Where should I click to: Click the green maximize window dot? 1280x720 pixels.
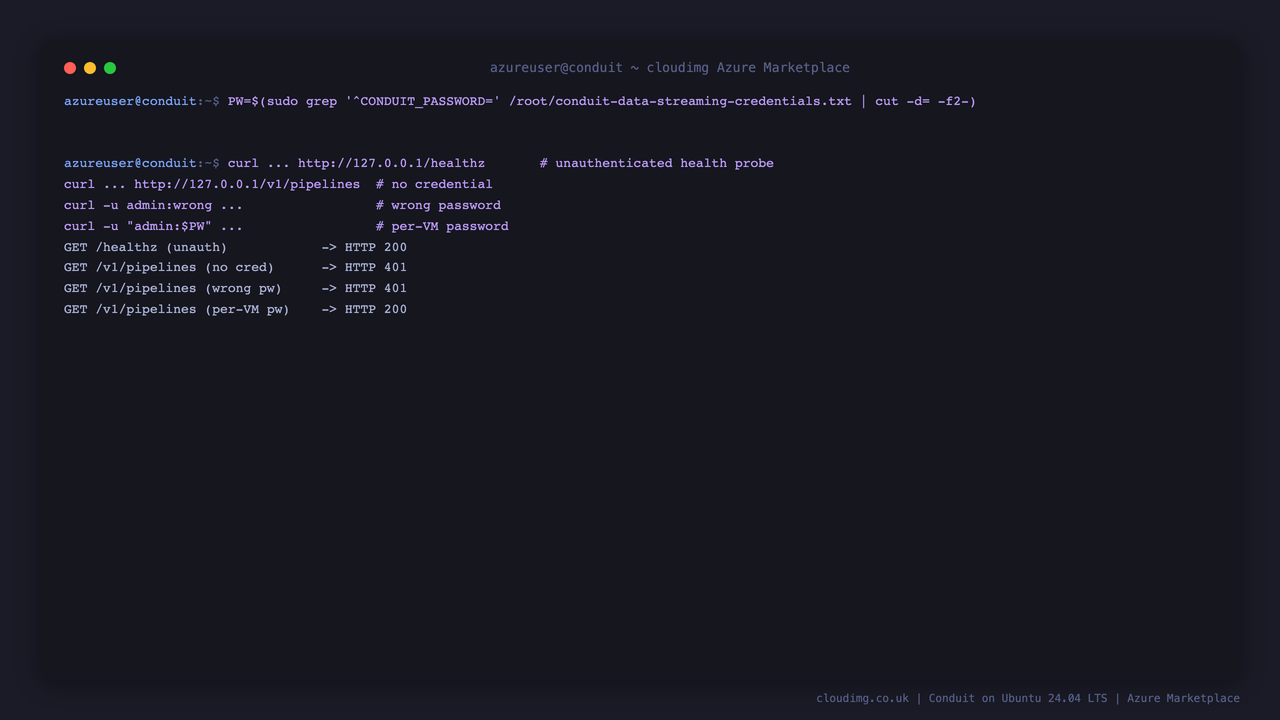(110, 68)
